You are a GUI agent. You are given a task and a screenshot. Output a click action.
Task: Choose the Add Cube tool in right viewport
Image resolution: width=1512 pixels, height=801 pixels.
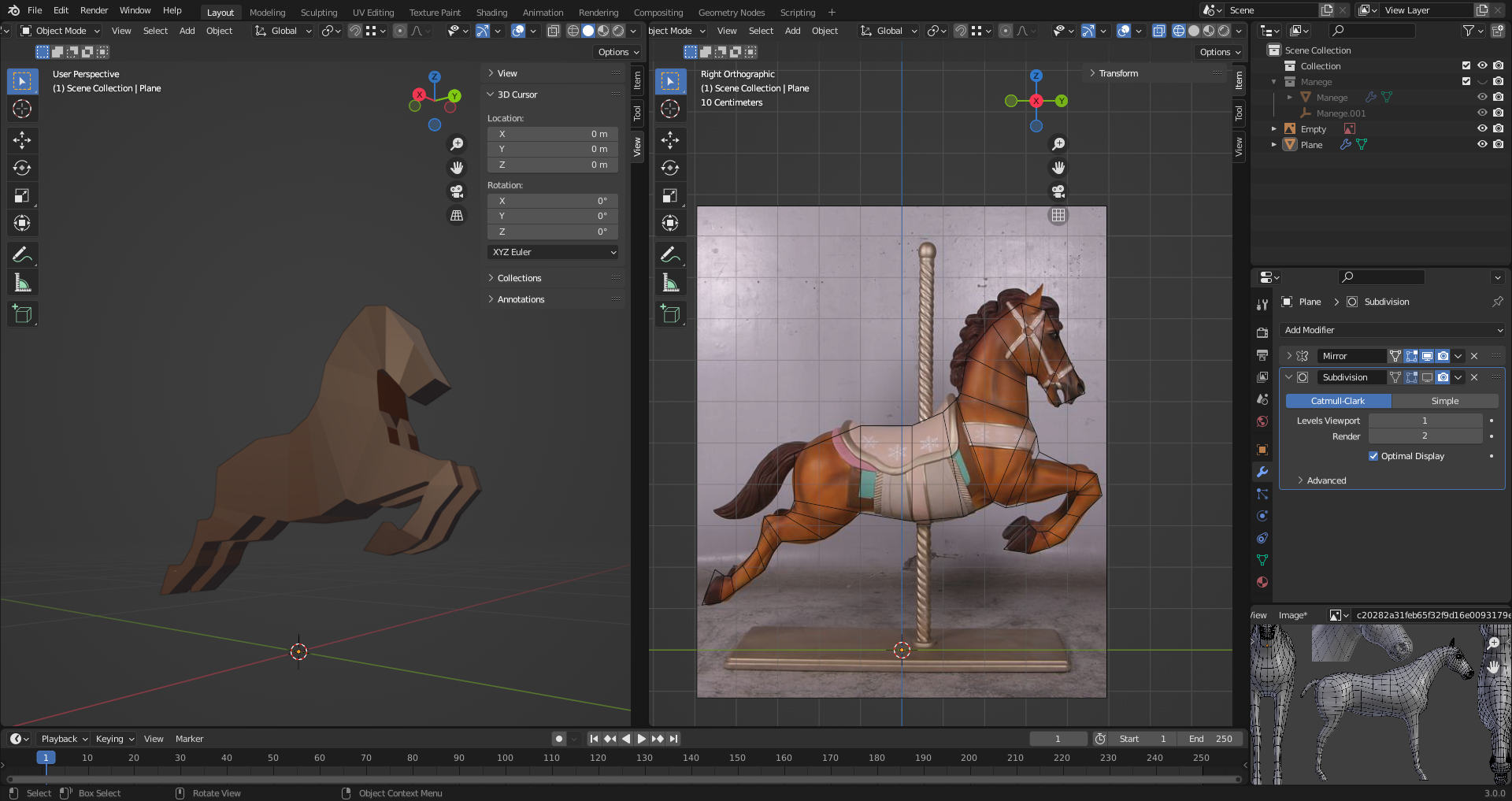click(670, 313)
